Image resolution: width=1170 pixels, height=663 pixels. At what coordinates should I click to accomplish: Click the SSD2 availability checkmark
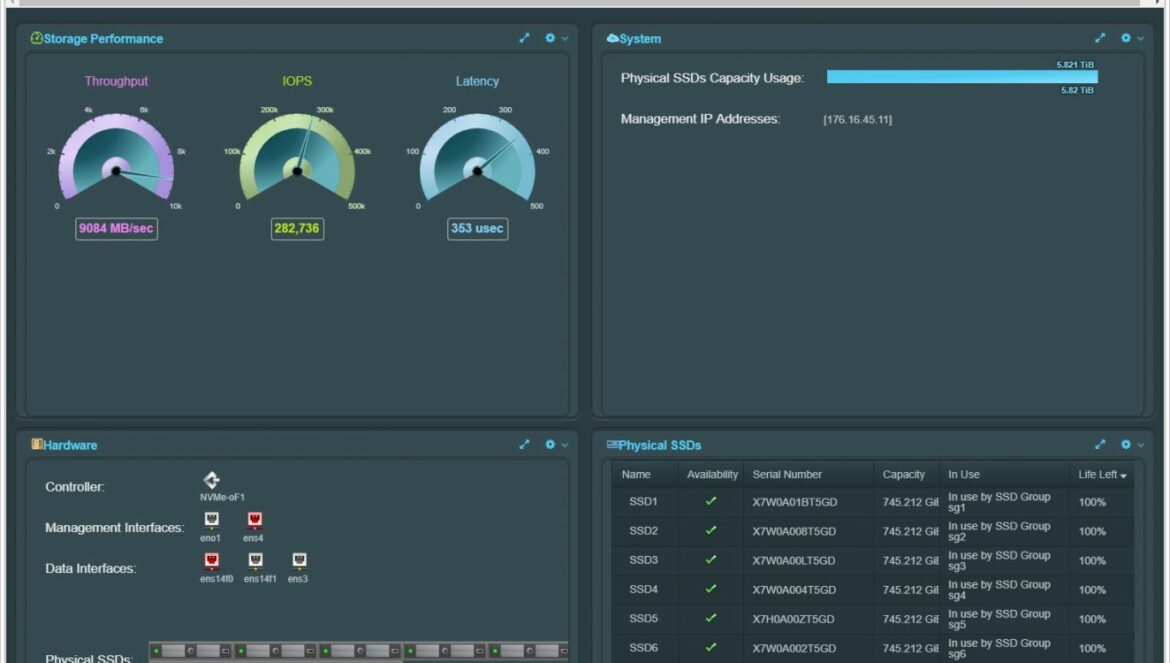point(710,530)
